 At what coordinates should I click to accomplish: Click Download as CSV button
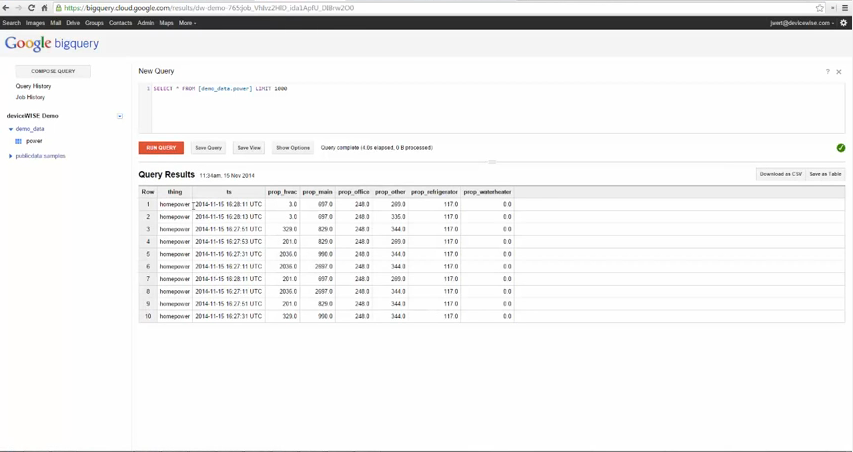pos(780,174)
